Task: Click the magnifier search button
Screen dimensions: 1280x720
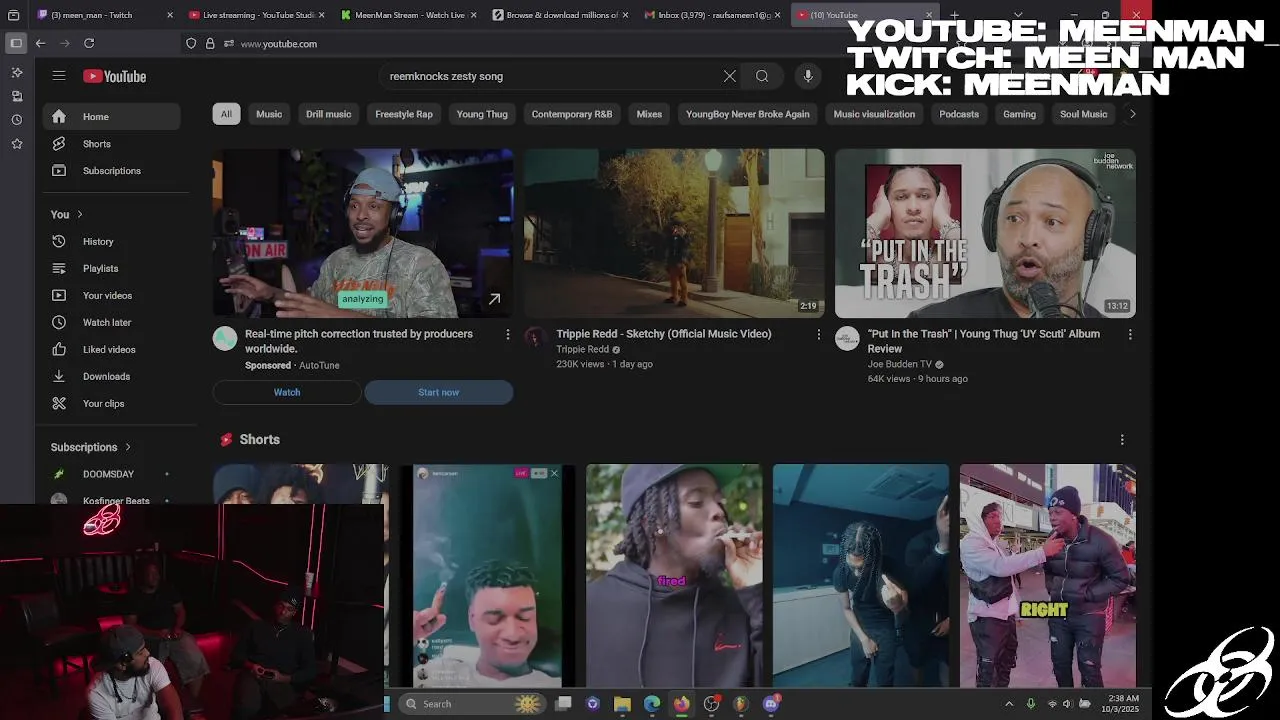Action: [762, 76]
